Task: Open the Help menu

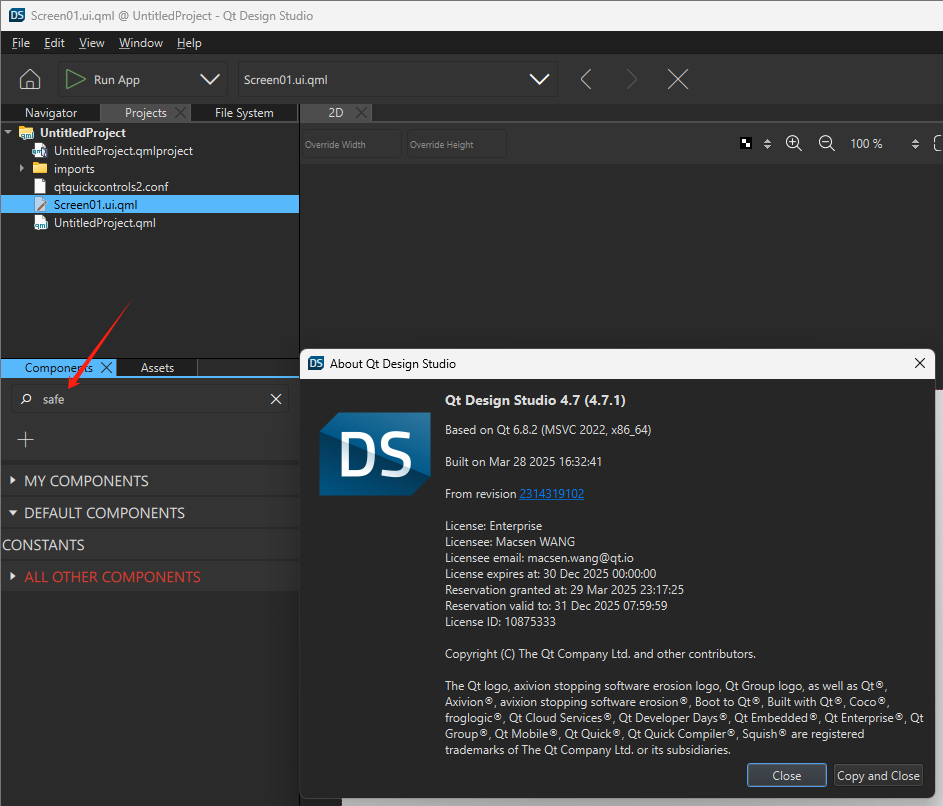Action: coord(189,43)
